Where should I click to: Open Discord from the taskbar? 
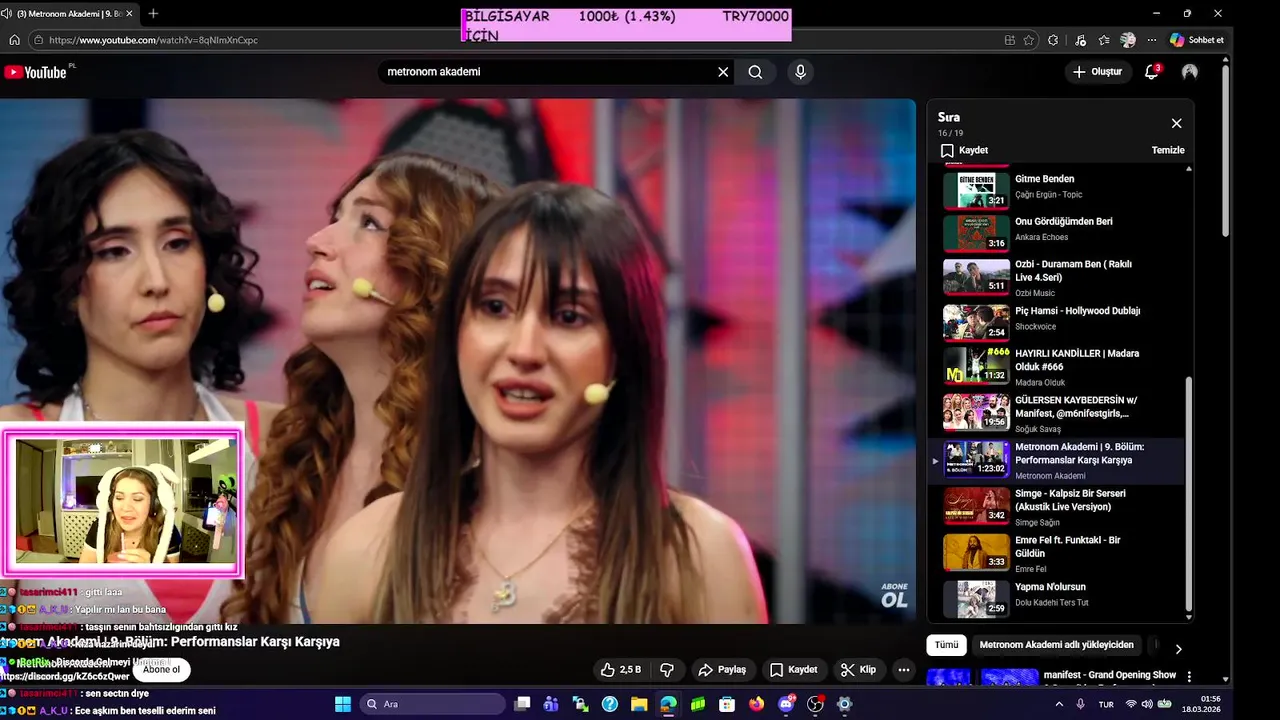(x=786, y=704)
